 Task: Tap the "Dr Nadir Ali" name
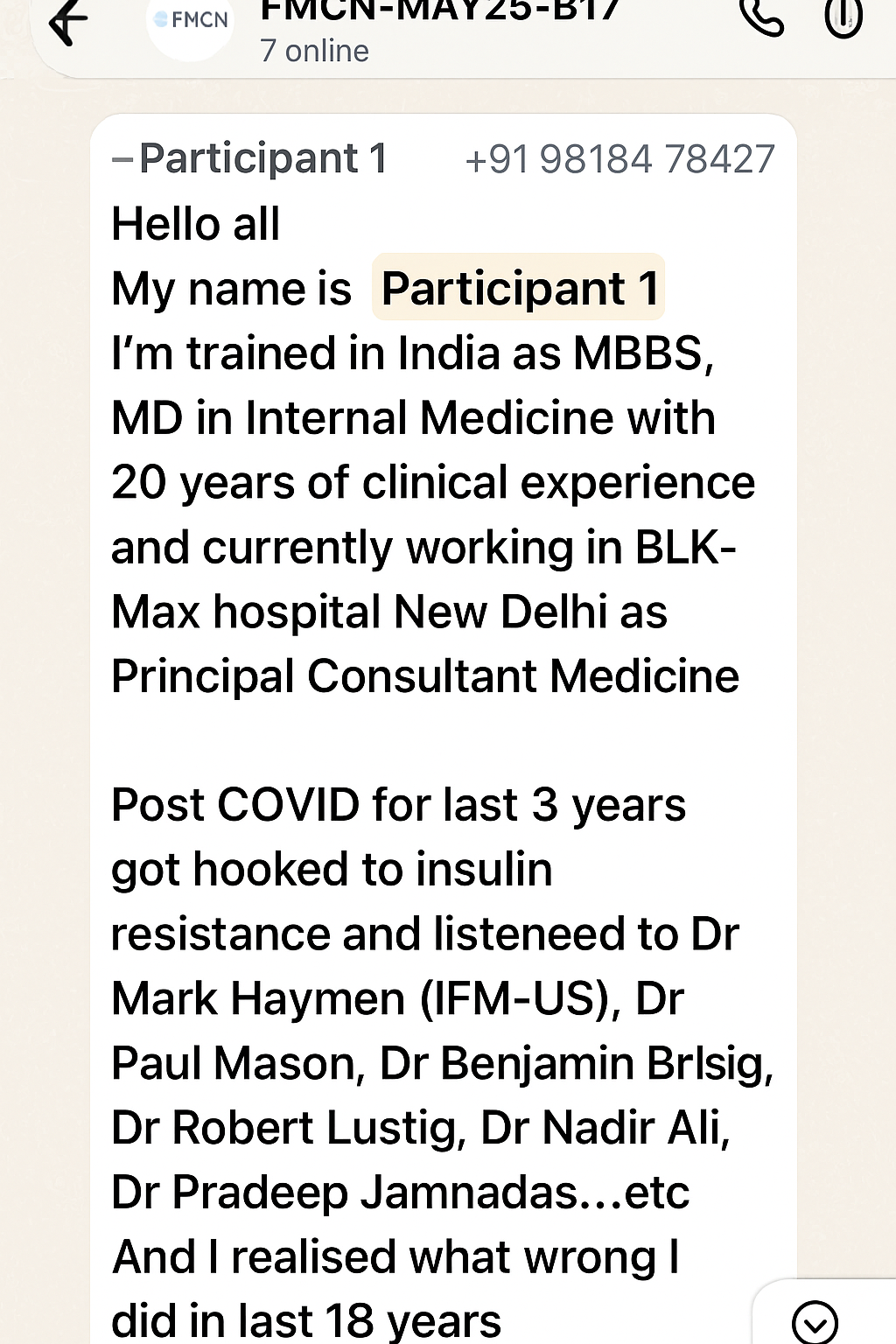tap(602, 1129)
